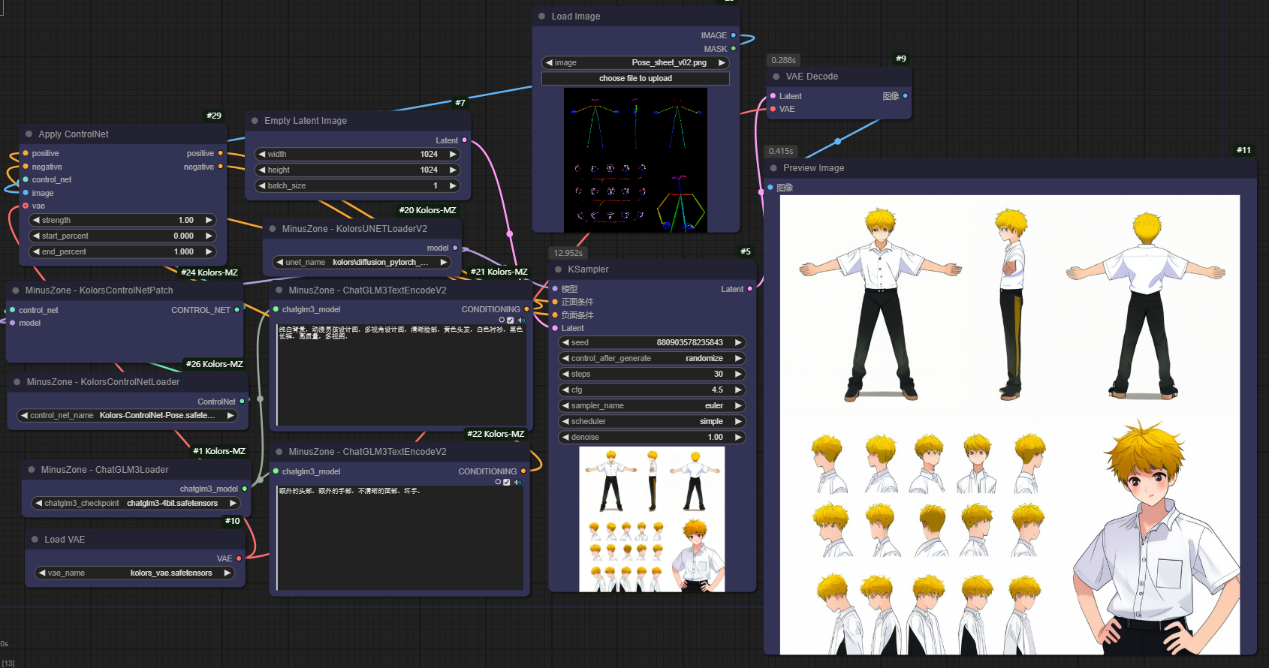
Task: Click the speaker icon in the upper ChatGLM3TextEncodeV2 node
Action: tap(520, 320)
